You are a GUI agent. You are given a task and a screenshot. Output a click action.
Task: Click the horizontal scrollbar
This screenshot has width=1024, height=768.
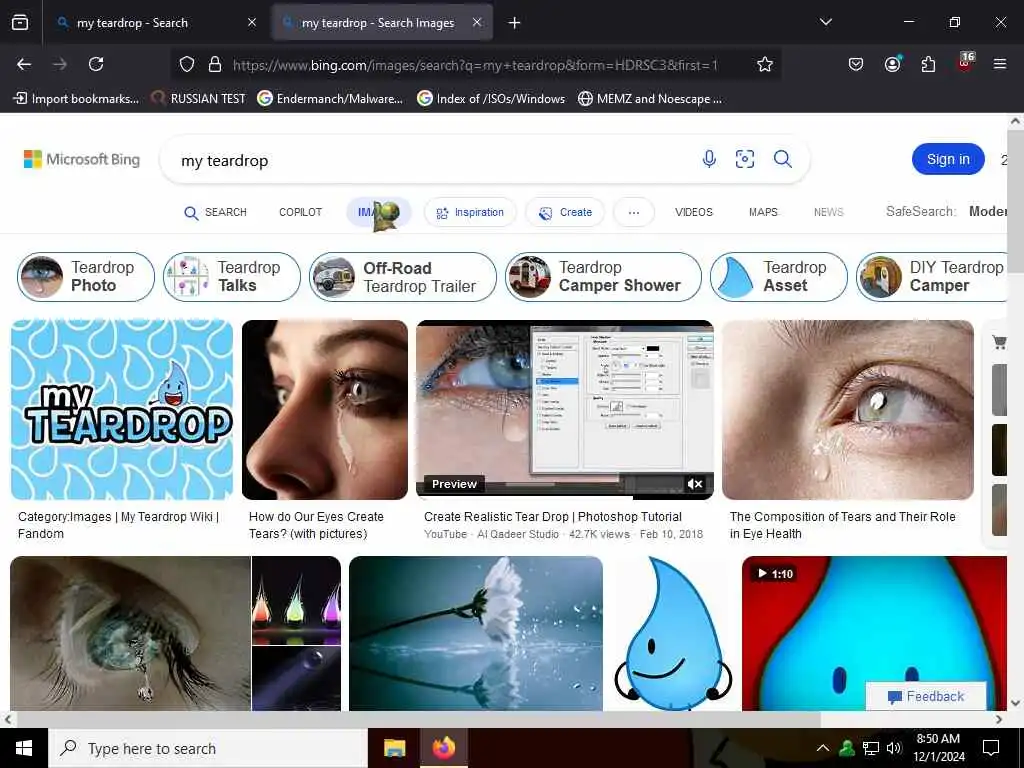tap(418, 719)
